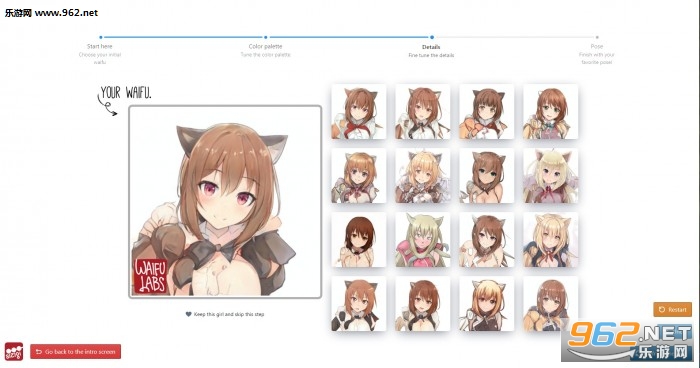Viewport: 700px width, 368px height.
Task: Jump to the Start here step
Action: point(100,46)
